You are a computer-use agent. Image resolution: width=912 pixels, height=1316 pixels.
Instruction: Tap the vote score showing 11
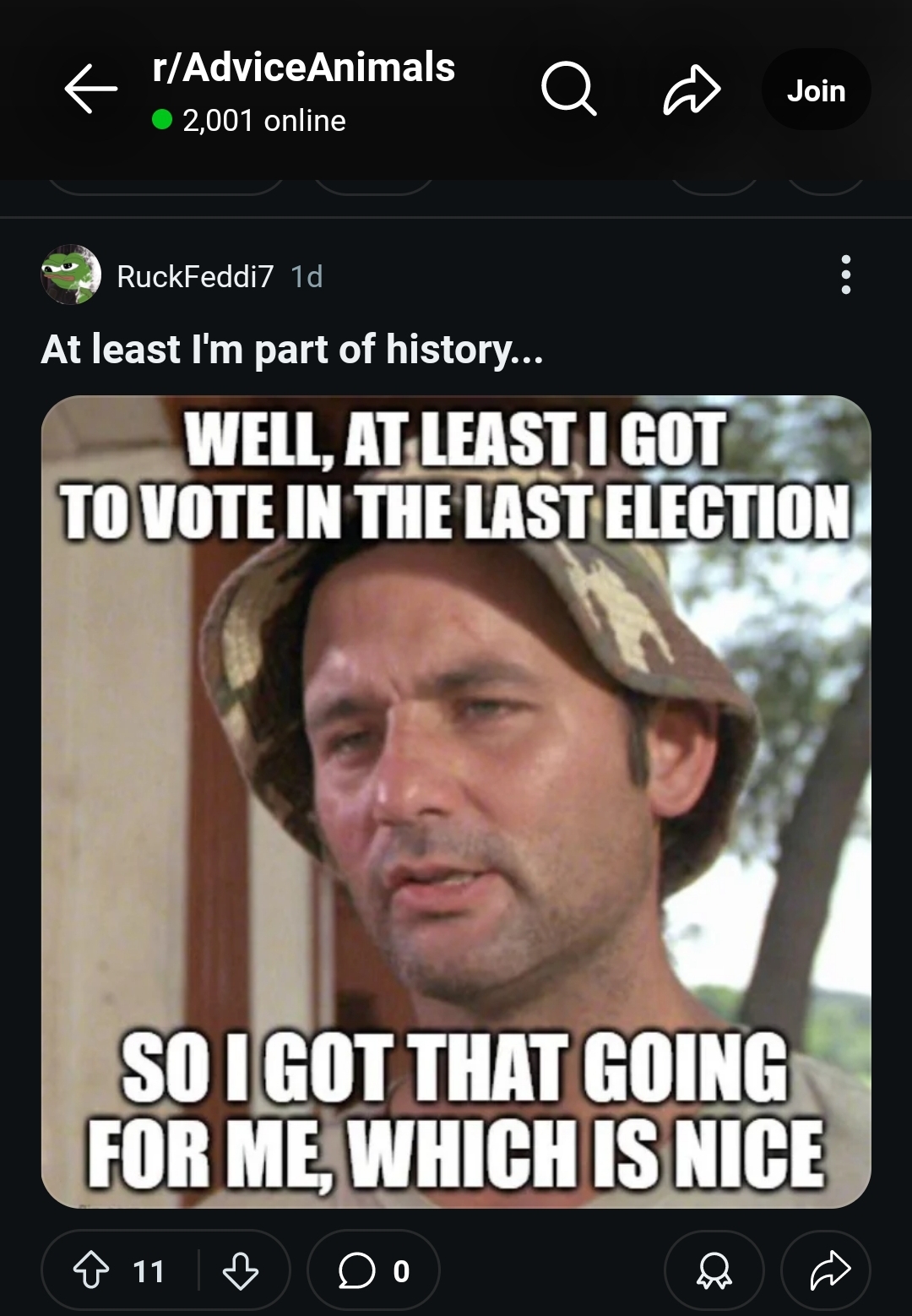click(x=149, y=1271)
